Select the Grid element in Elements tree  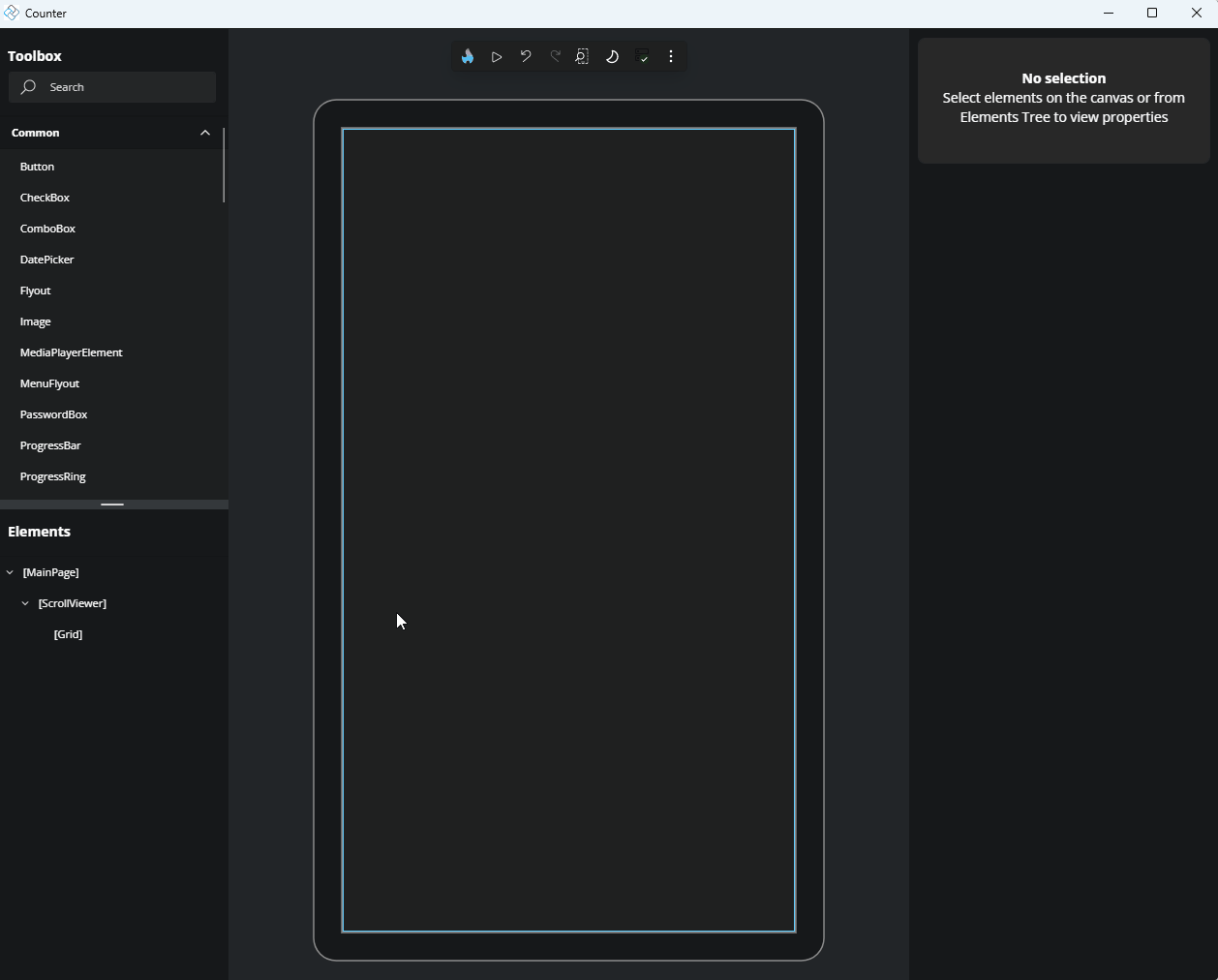coord(68,634)
